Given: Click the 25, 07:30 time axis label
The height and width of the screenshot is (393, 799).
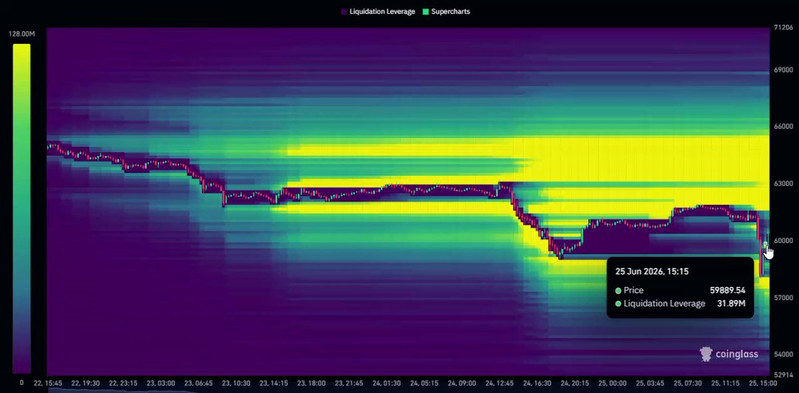Looking at the screenshot, I should click(x=687, y=383).
